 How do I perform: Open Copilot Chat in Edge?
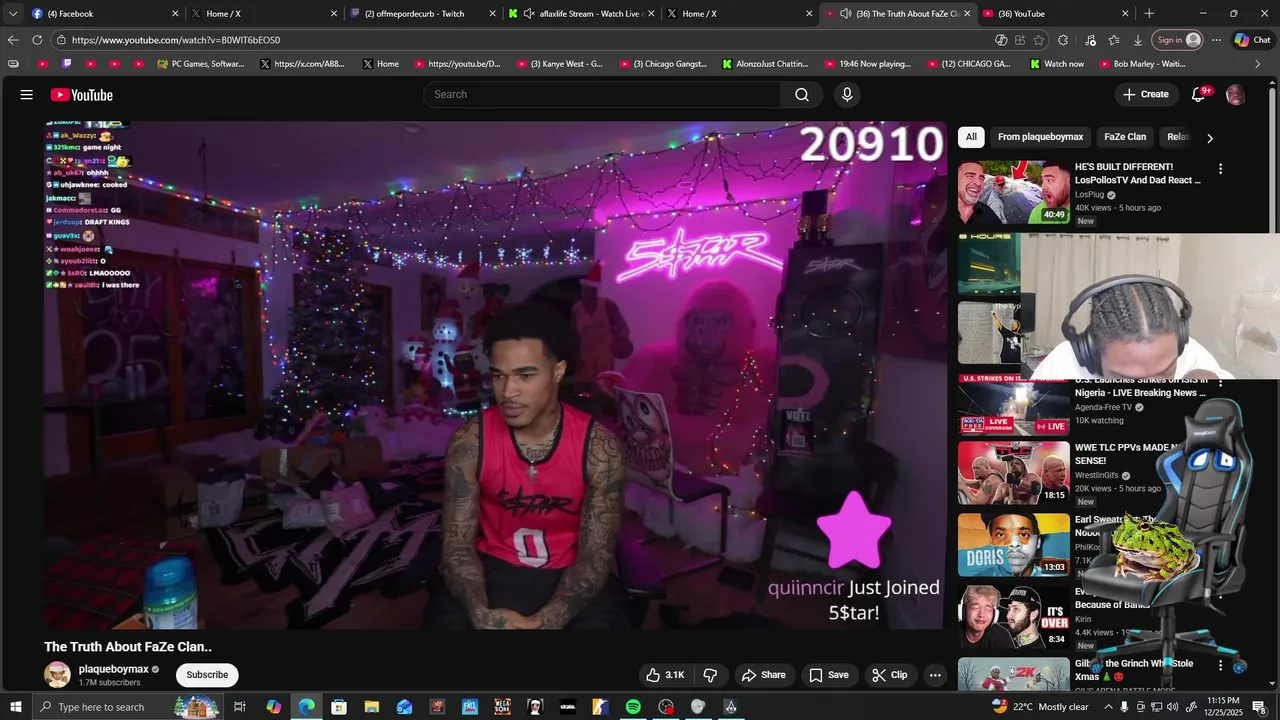click(1251, 40)
